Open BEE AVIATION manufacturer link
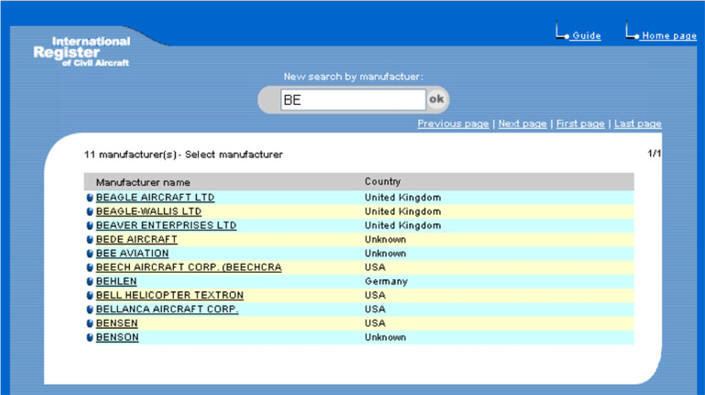 coord(132,253)
